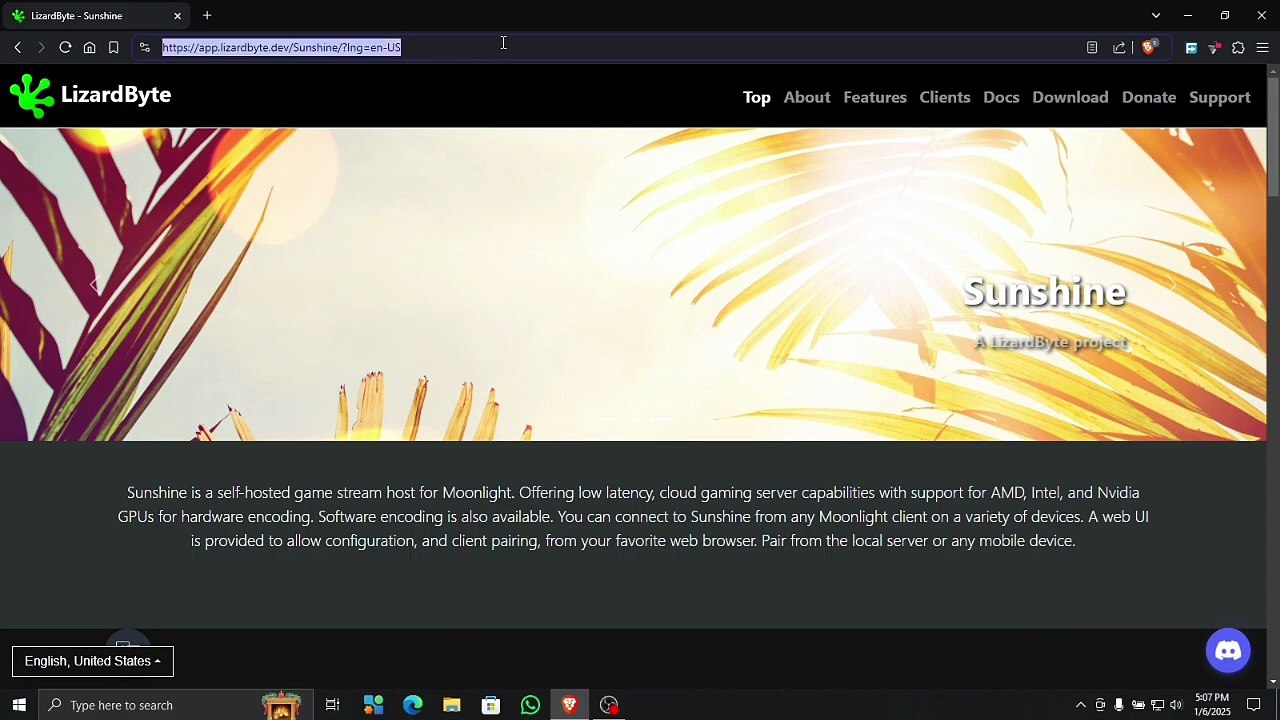Image resolution: width=1280 pixels, height=720 pixels.
Task: Click the microphone system tray icon
Action: point(1119,705)
